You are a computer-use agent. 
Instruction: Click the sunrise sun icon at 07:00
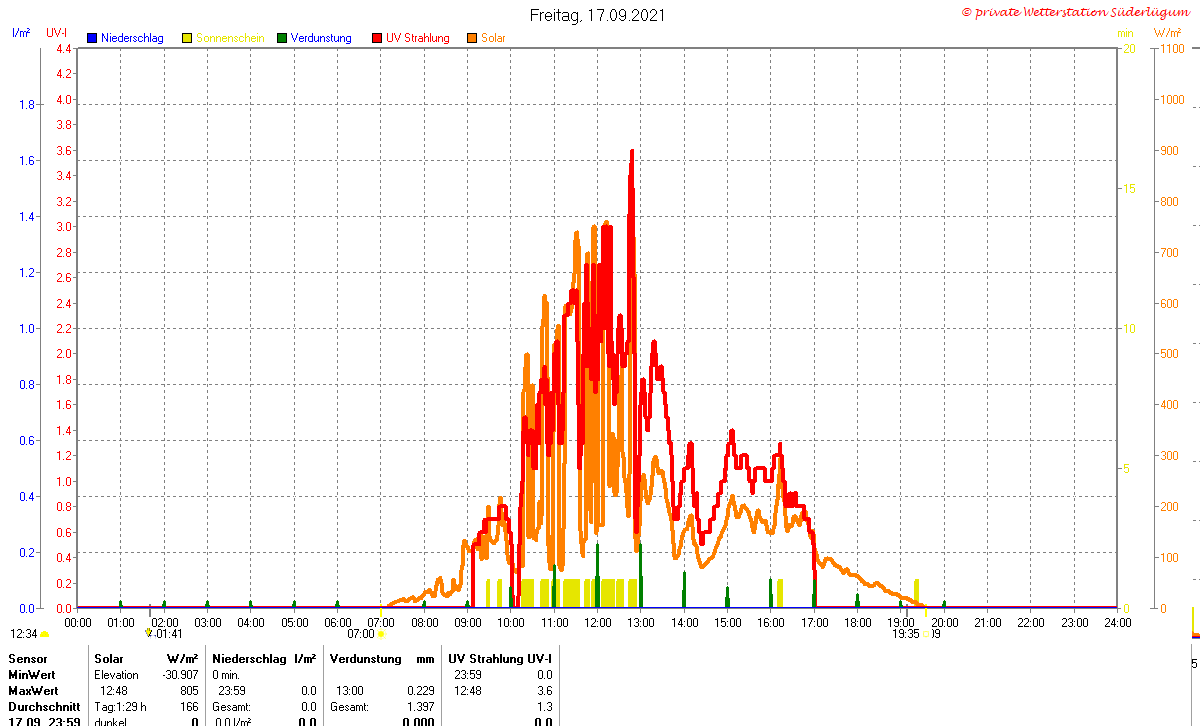click(x=381, y=634)
